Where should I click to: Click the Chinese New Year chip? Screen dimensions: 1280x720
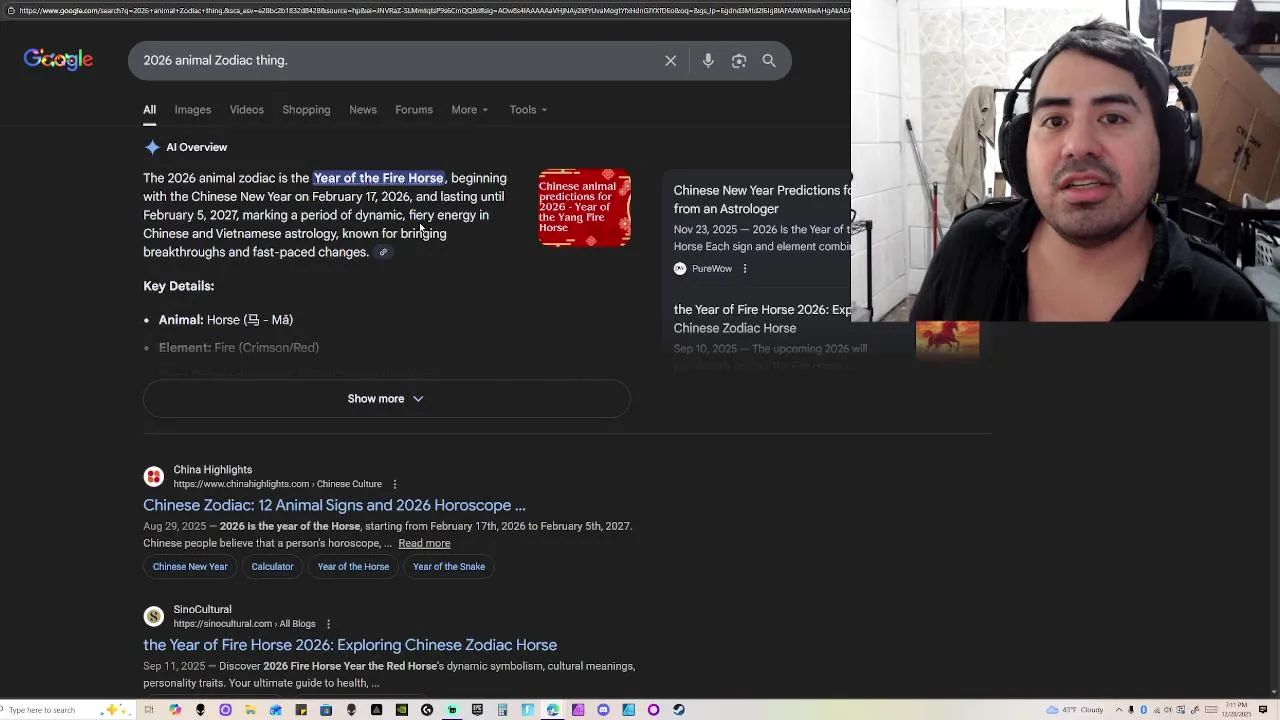[190, 567]
